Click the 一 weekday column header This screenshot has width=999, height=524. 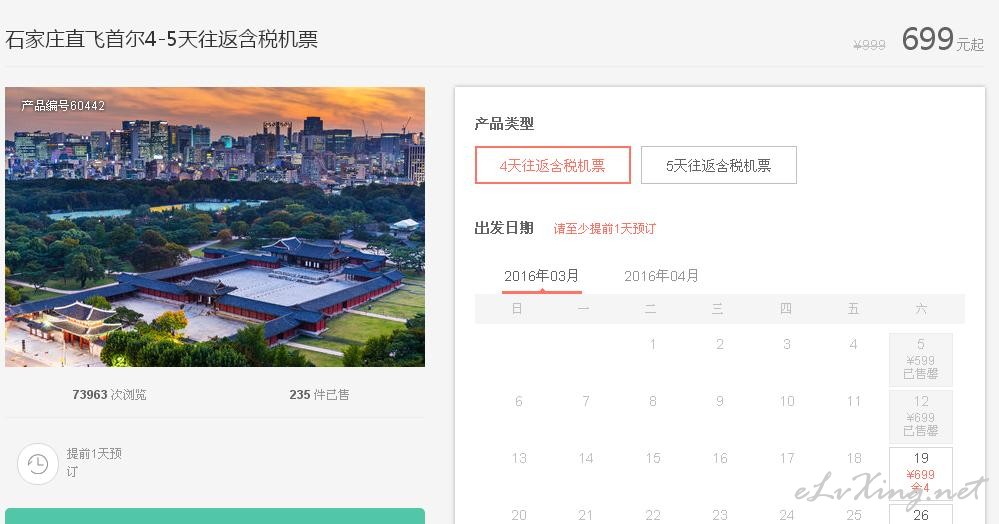(x=584, y=309)
